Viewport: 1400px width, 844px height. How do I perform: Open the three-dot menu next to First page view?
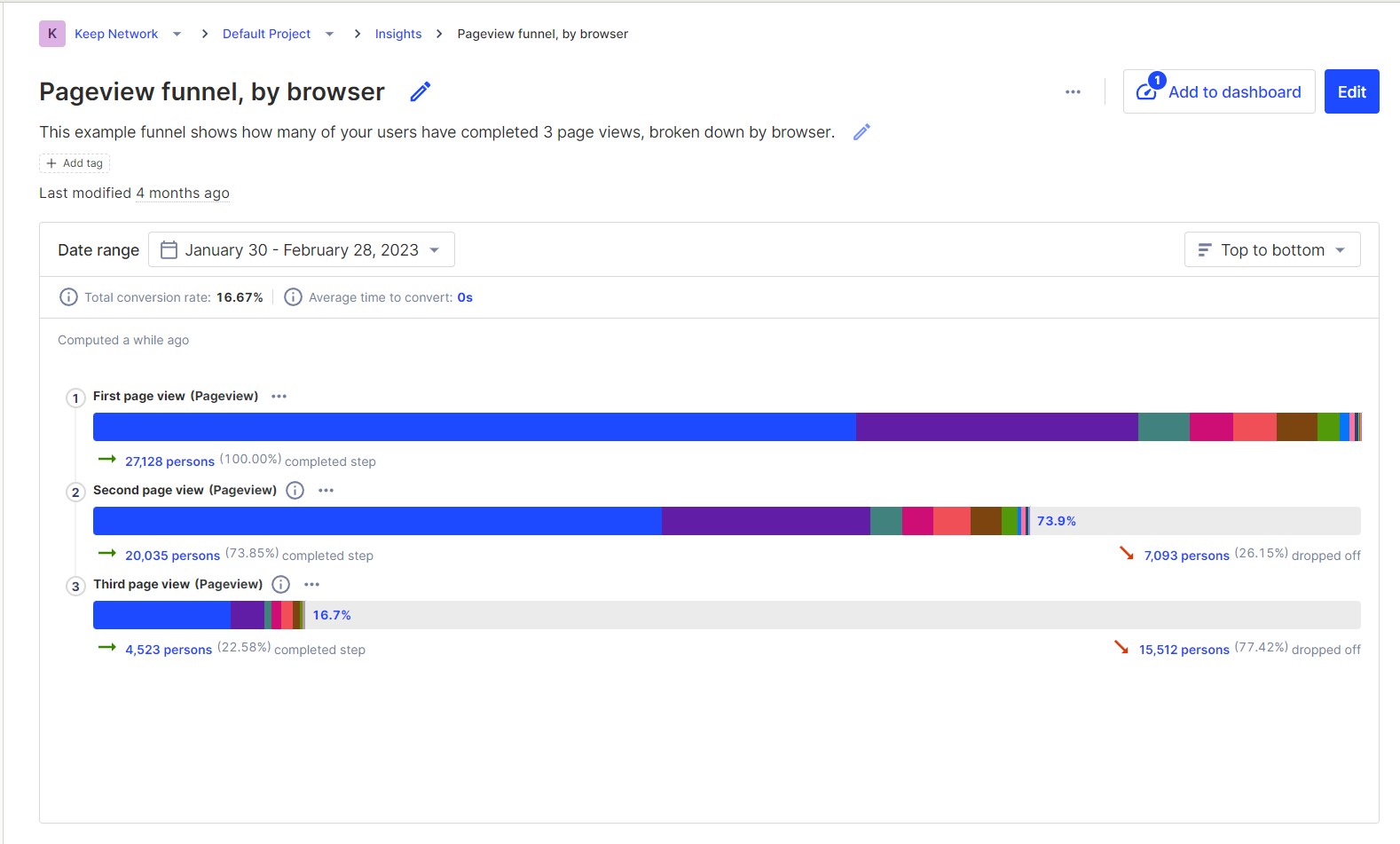point(279,396)
